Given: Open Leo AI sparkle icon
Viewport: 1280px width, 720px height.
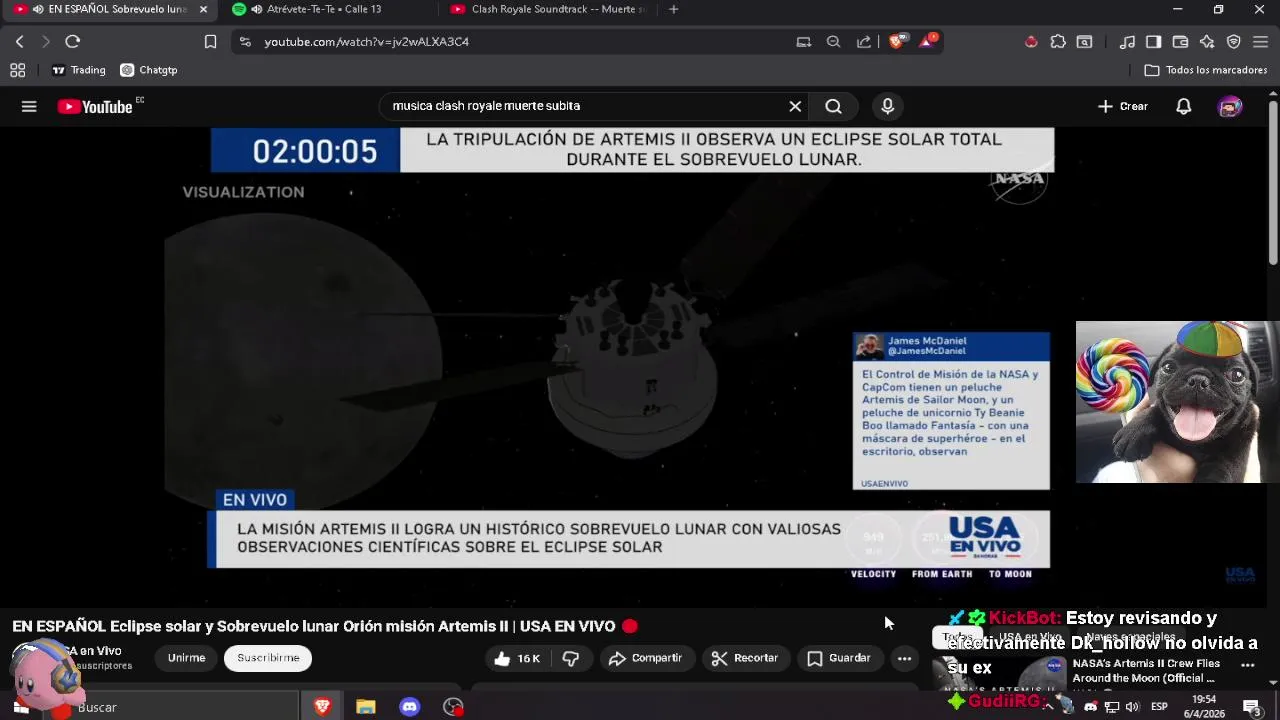Looking at the screenshot, I should [x=1207, y=41].
